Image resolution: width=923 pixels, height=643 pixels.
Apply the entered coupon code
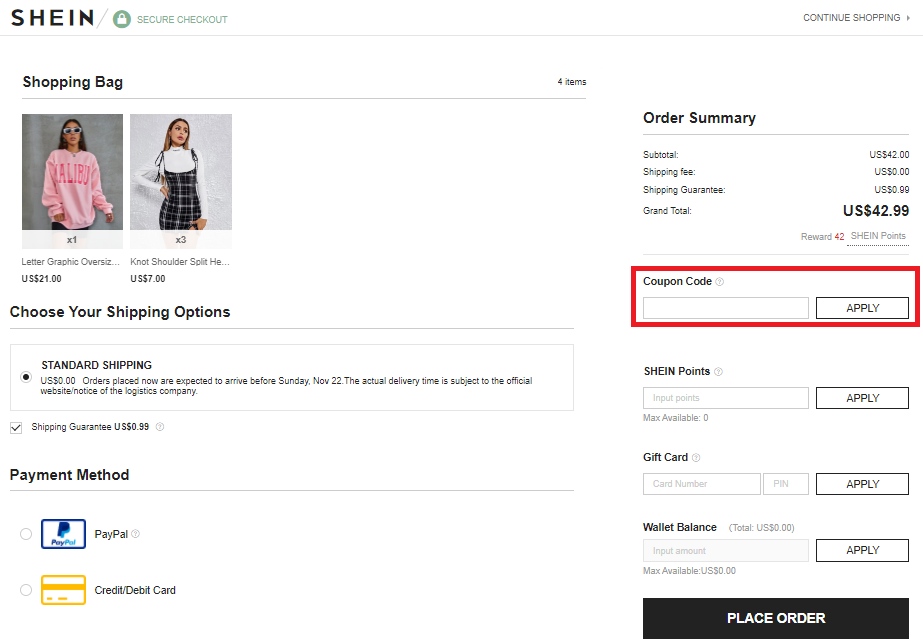[862, 307]
